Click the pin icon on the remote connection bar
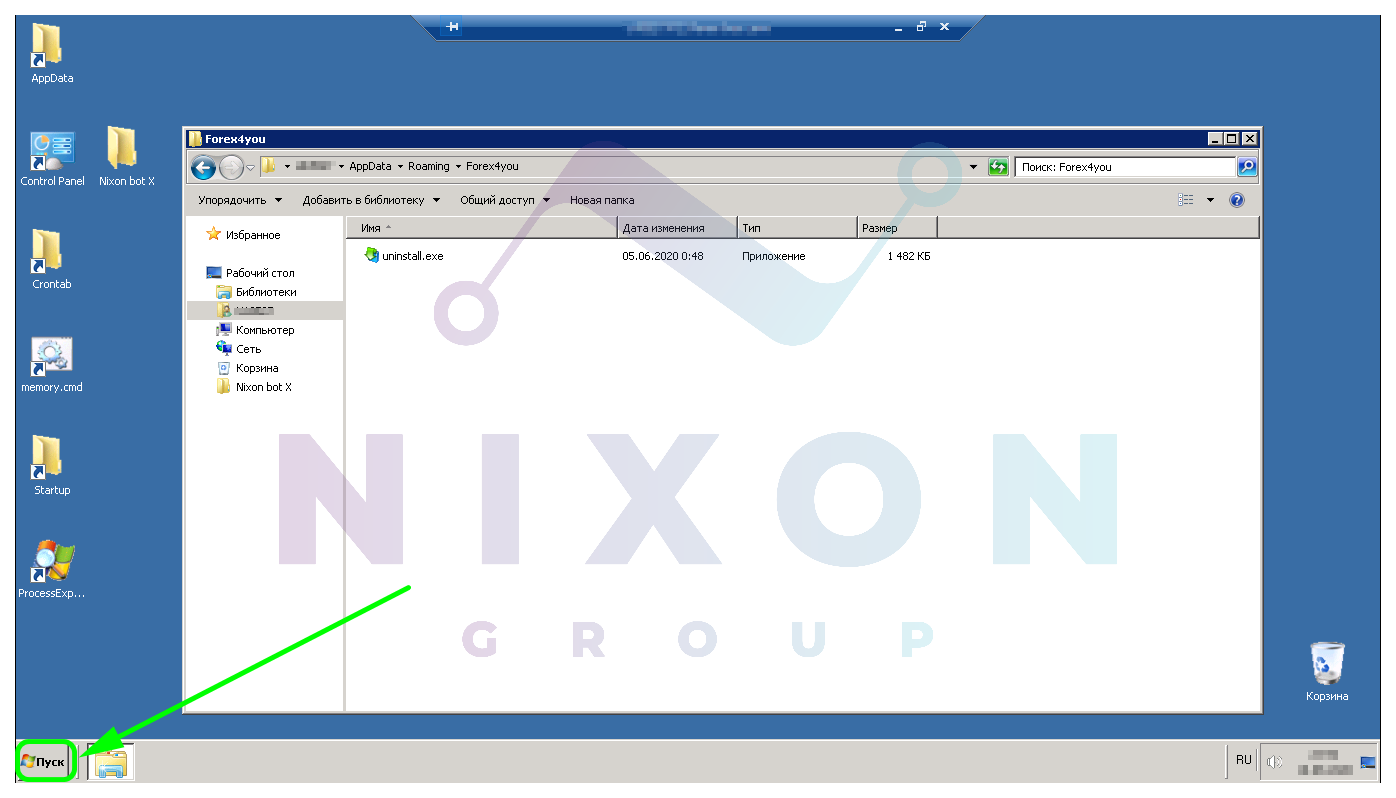Viewport: 1396px width, 798px height. 453,27
